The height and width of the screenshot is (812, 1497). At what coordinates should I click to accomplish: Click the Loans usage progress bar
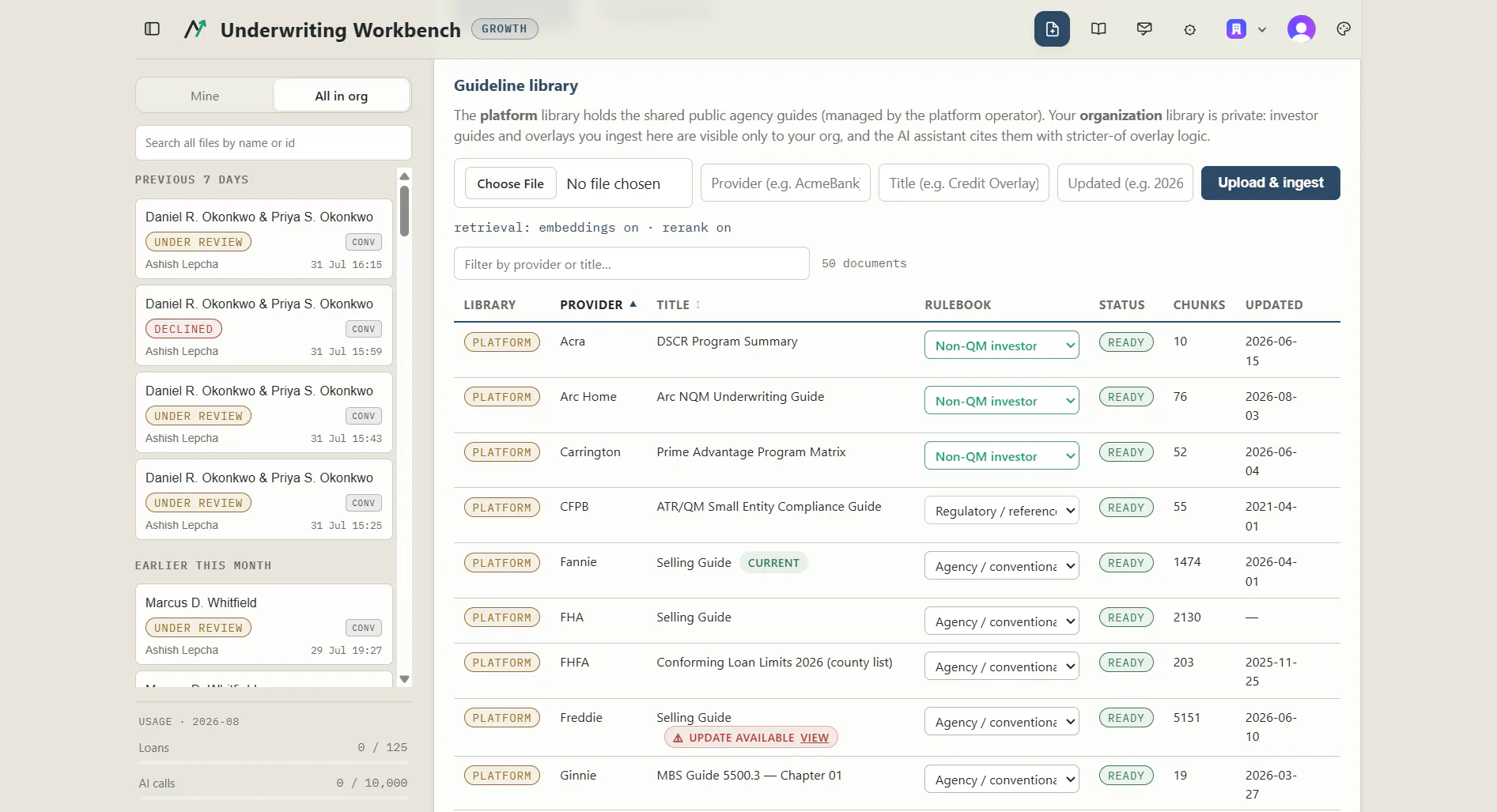(274, 762)
